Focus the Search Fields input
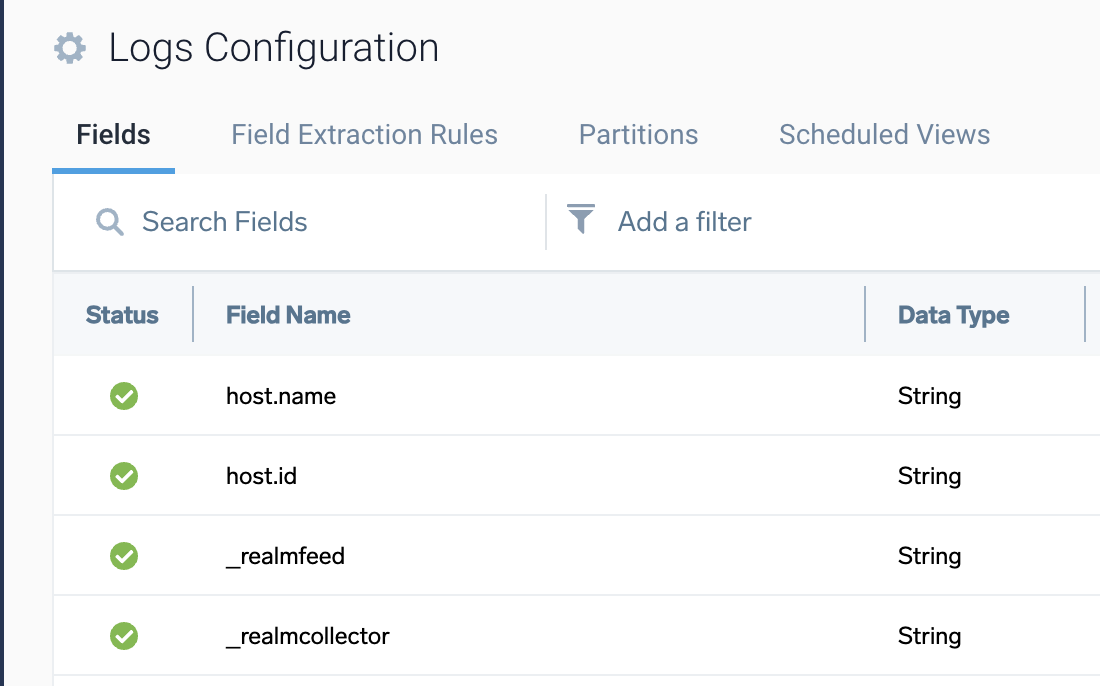1100x686 pixels. pos(300,222)
